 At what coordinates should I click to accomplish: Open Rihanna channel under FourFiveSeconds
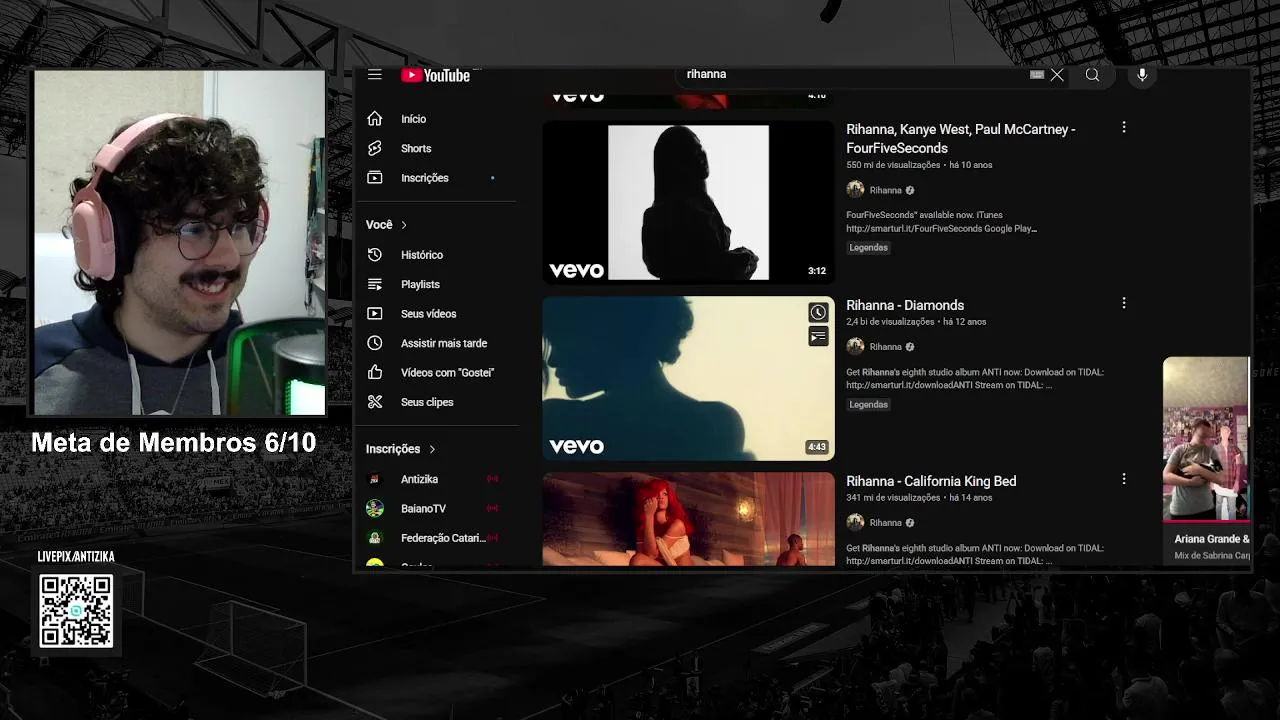885,190
